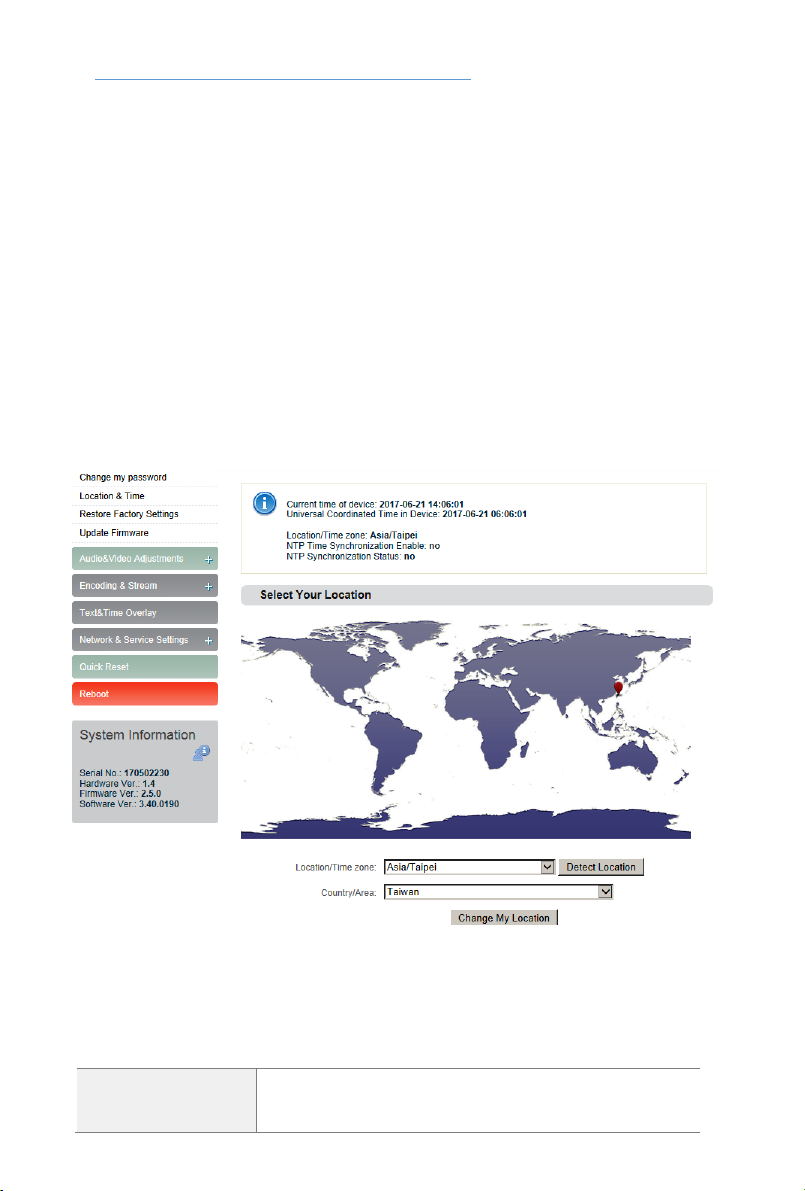805x1191 pixels.
Task: Click the red Reboot button
Action: pos(145,693)
